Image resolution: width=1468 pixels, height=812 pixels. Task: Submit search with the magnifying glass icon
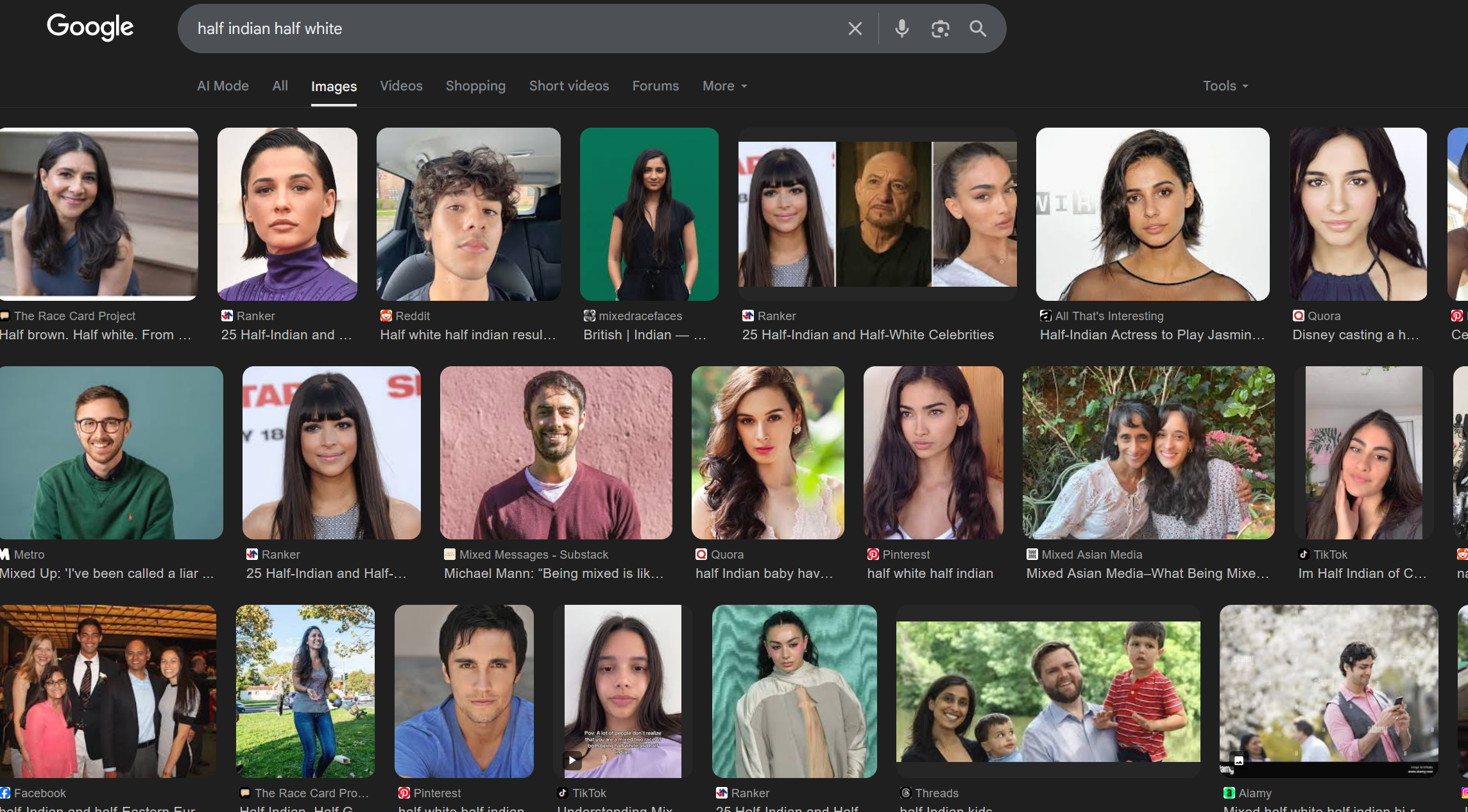978,29
